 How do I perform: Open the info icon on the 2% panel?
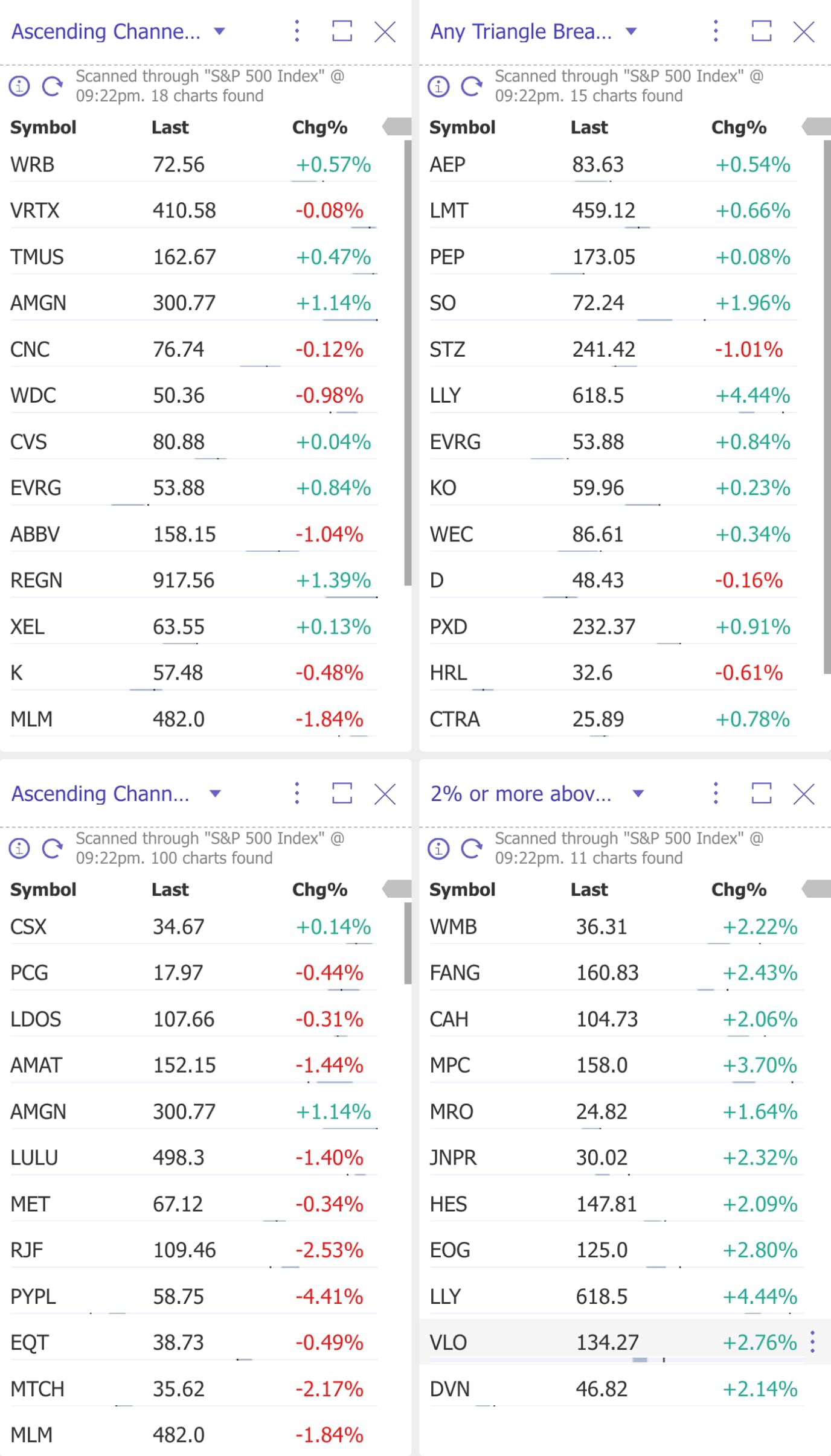click(x=440, y=848)
